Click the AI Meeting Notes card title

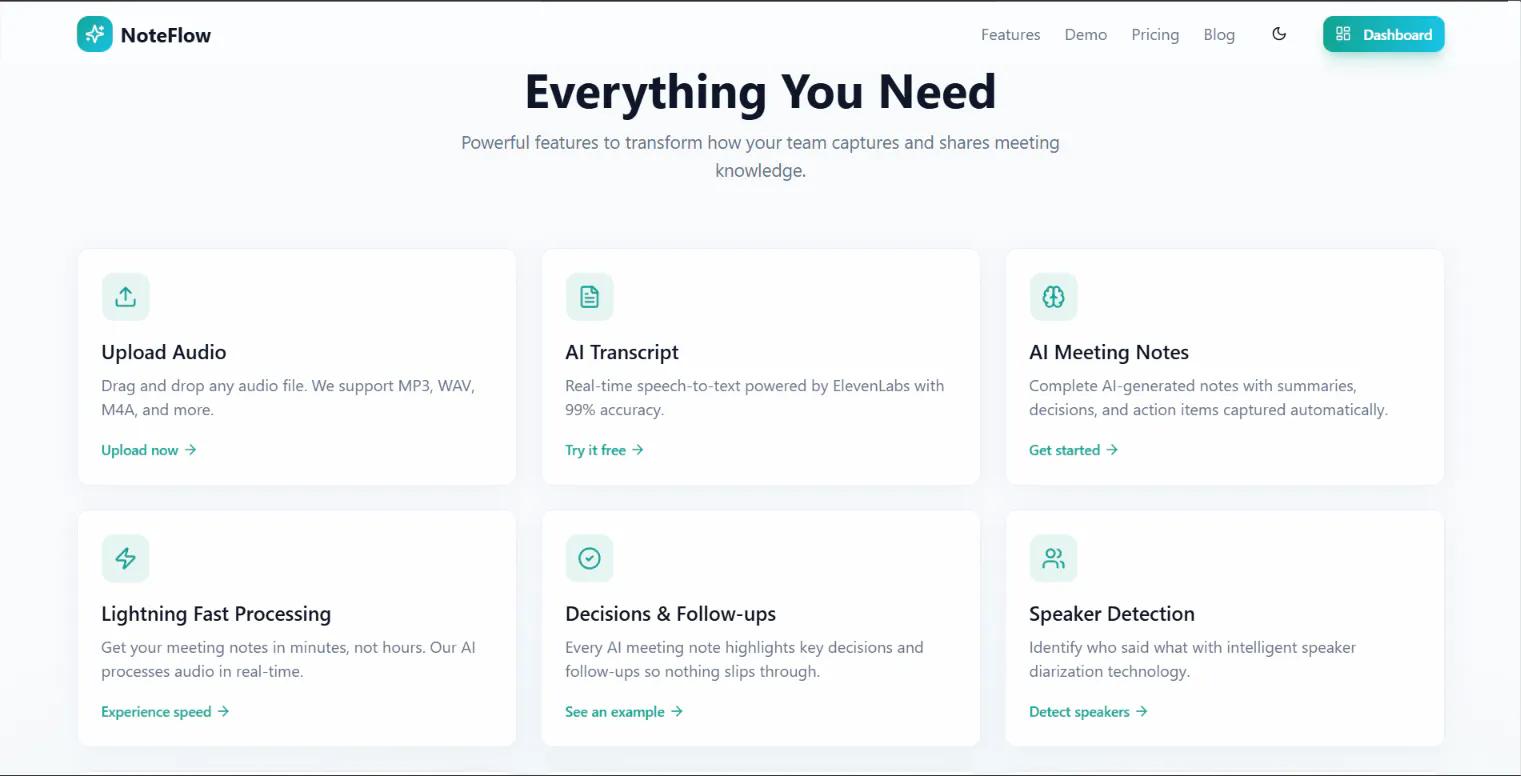click(x=1109, y=352)
